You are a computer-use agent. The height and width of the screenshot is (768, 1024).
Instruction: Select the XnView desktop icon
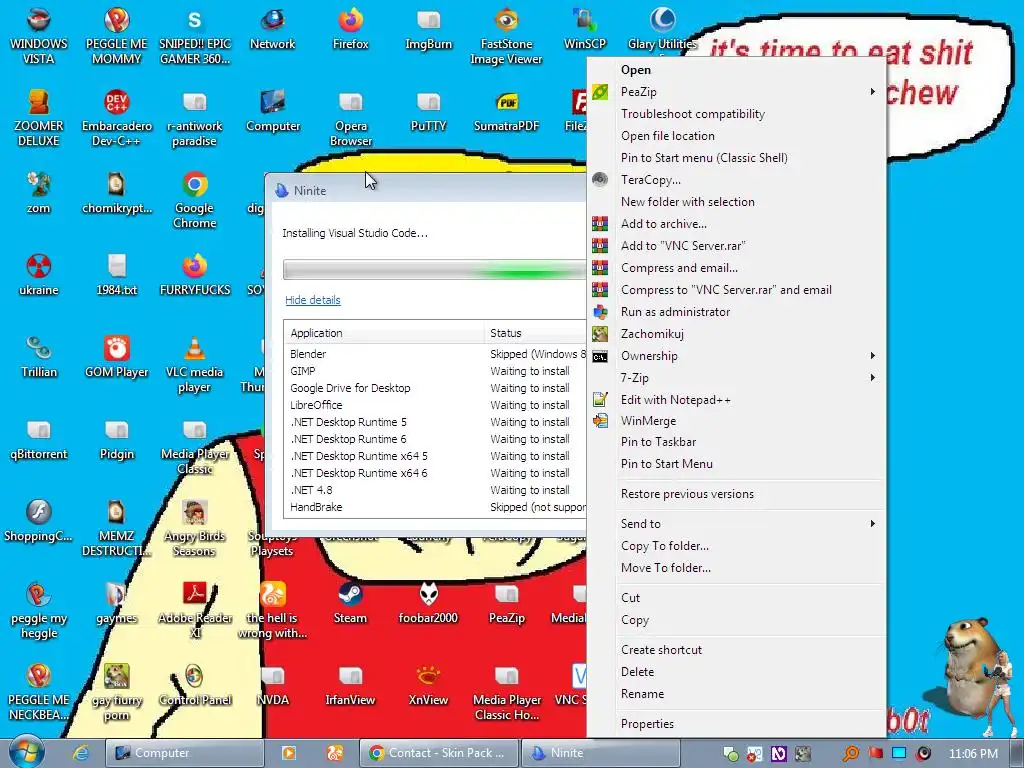coord(428,684)
